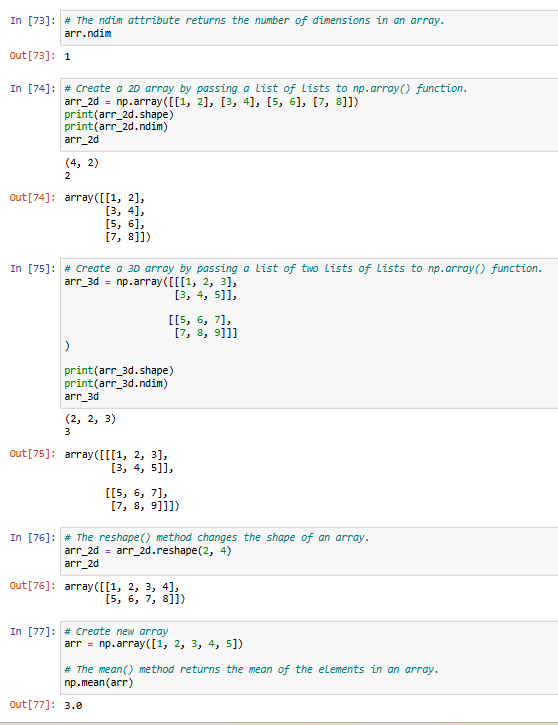
Task: Click the 'In [76]:' prompt label
Action: click(x=33, y=537)
